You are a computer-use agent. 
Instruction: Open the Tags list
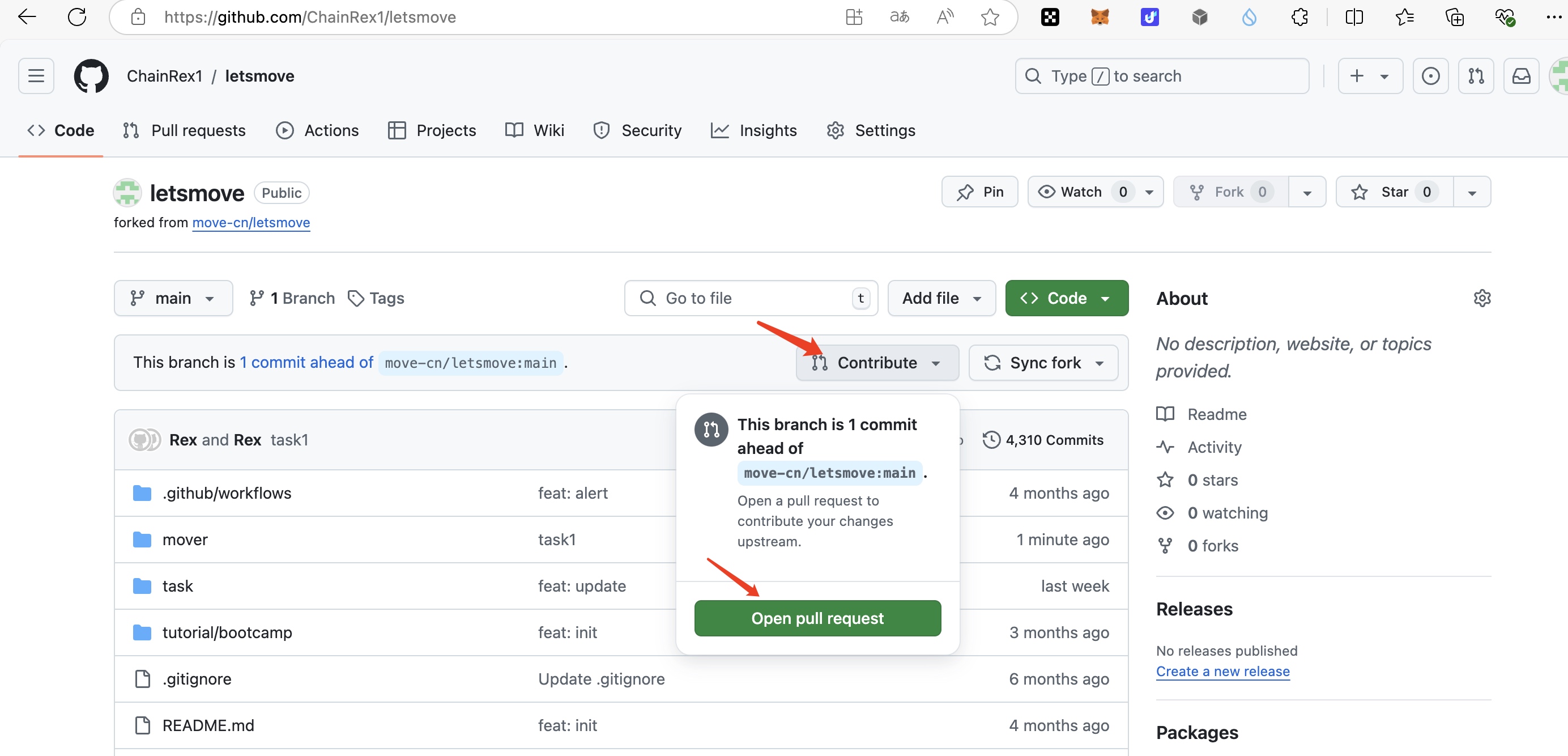[x=376, y=298]
